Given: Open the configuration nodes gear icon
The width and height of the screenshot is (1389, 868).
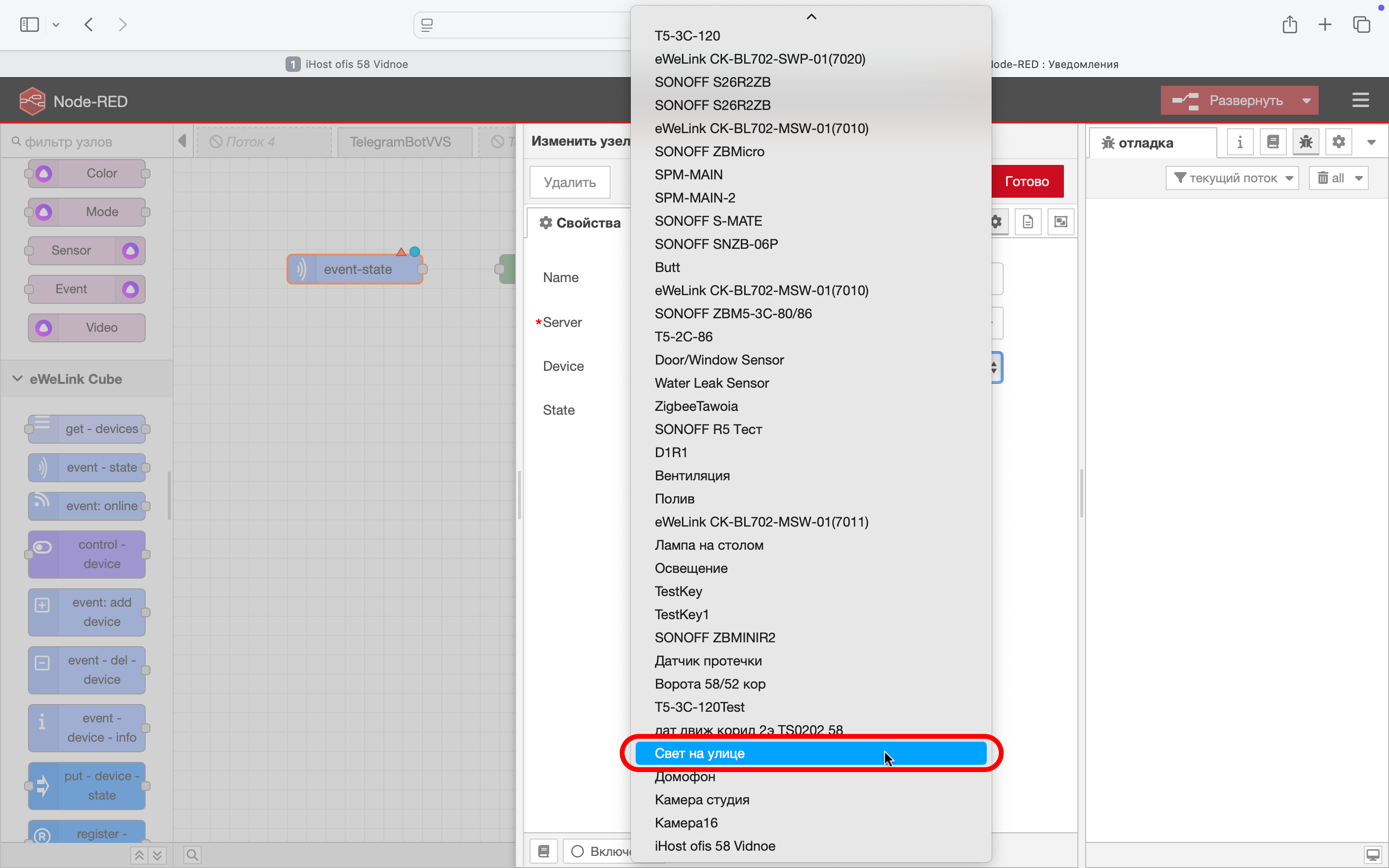Looking at the screenshot, I should [1338, 142].
